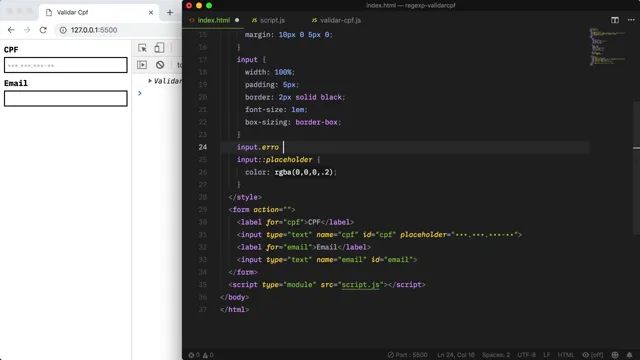Open the feedback smiley in status bar
Viewport: 640px width, 360px height.
tap(615, 355)
